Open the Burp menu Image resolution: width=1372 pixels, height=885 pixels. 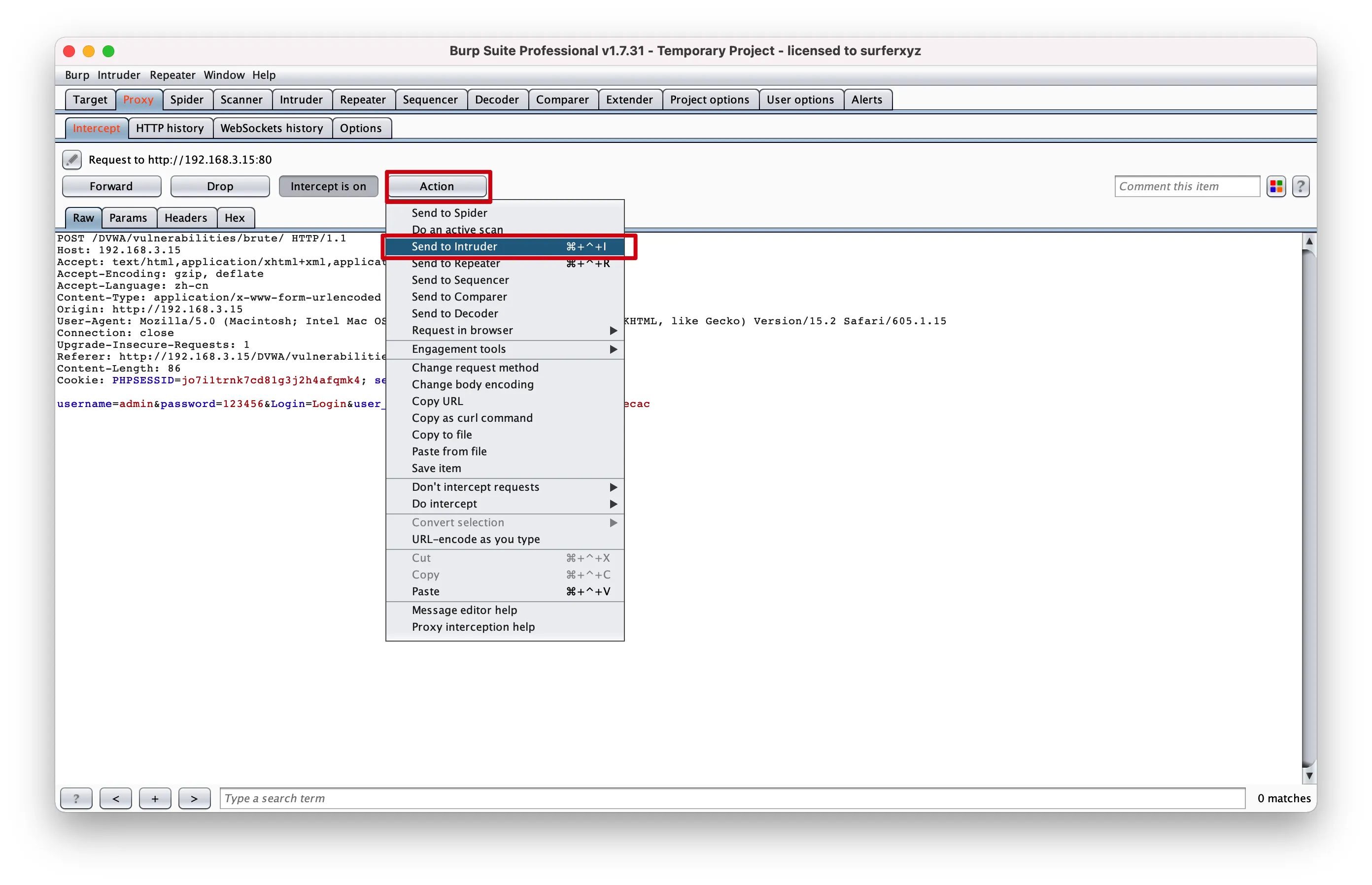[x=77, y=75]
